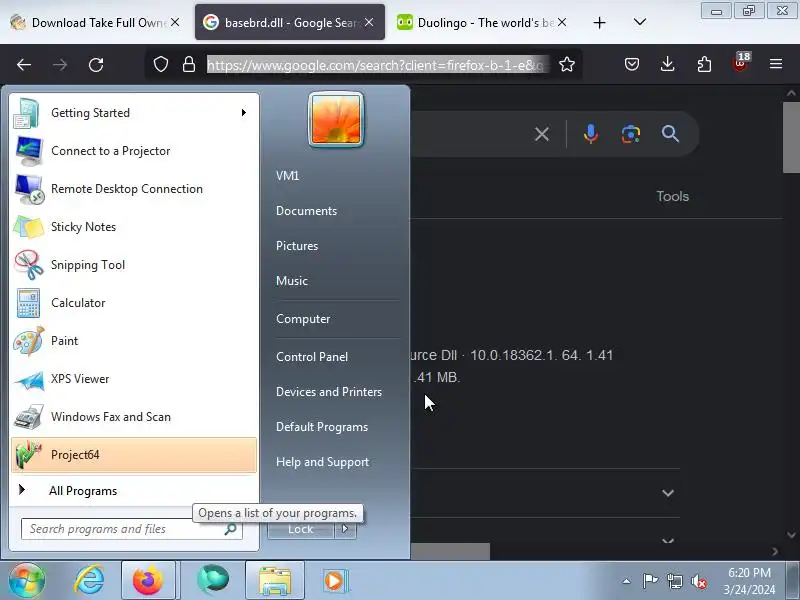Open Firefox application hamburger menu
Screen dimensions: 800x600
click(x=776, y=64)
